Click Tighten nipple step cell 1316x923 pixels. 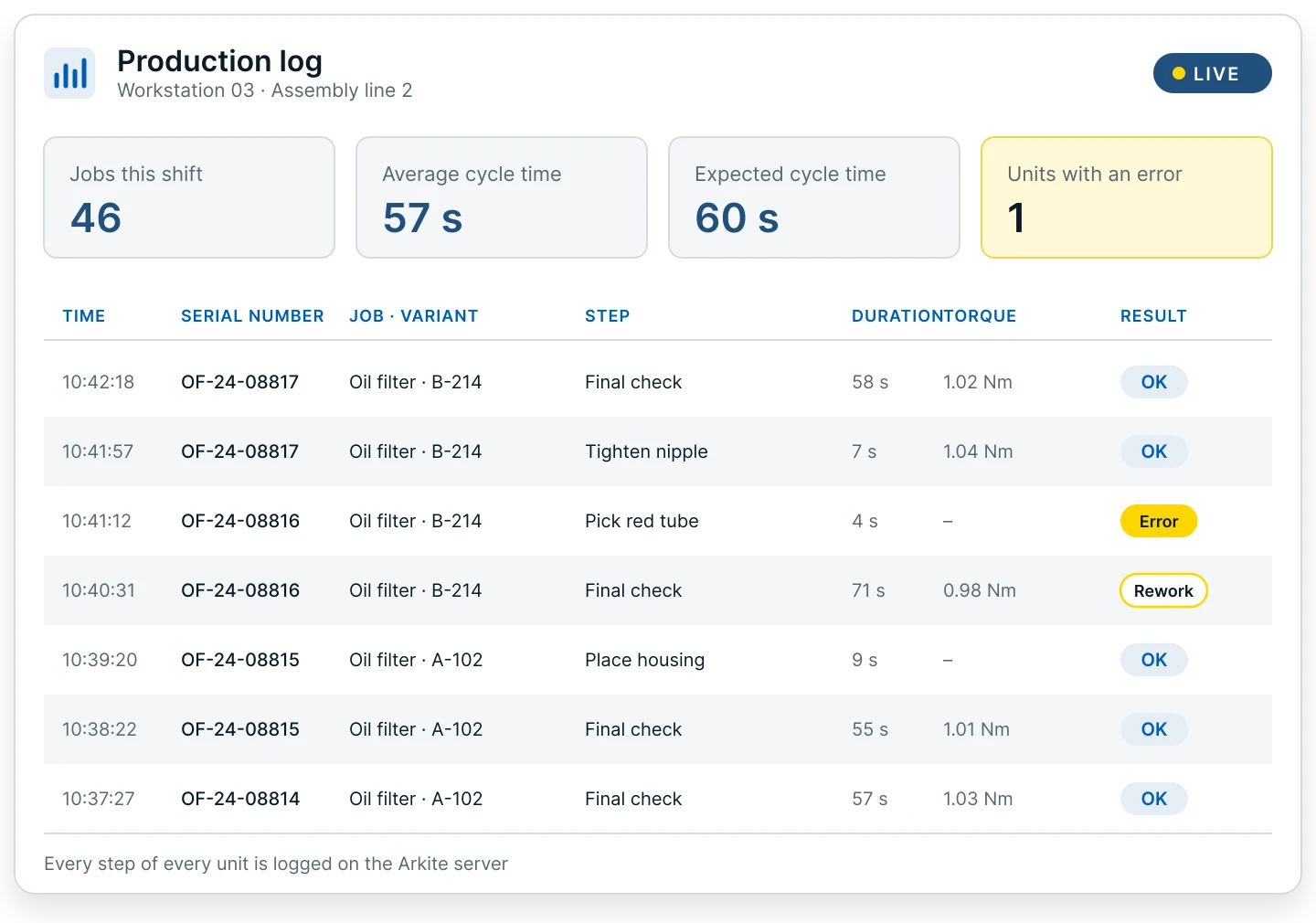tap(646, 451)
